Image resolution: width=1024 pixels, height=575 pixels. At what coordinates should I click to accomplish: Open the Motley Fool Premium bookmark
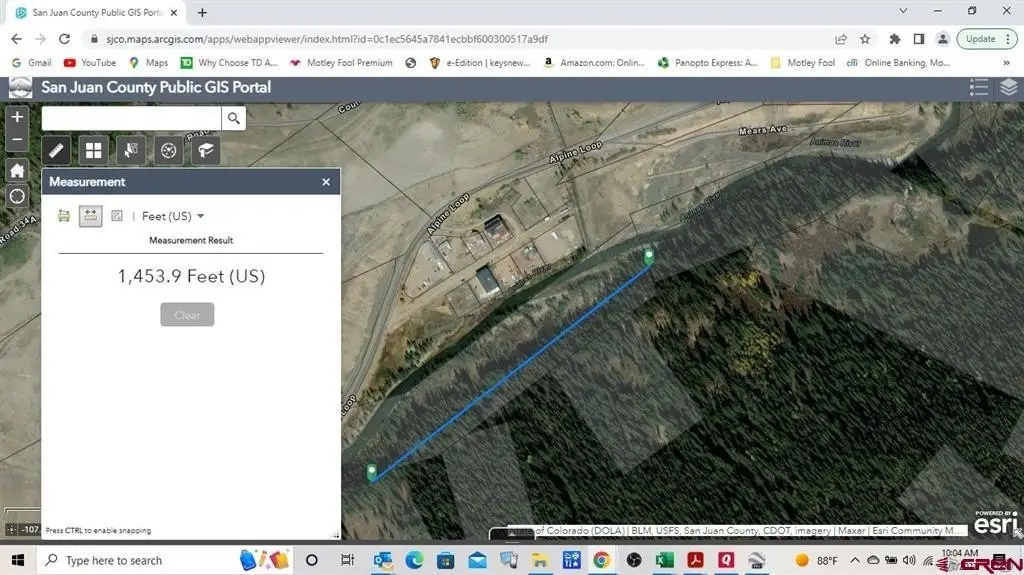(340, 62)
